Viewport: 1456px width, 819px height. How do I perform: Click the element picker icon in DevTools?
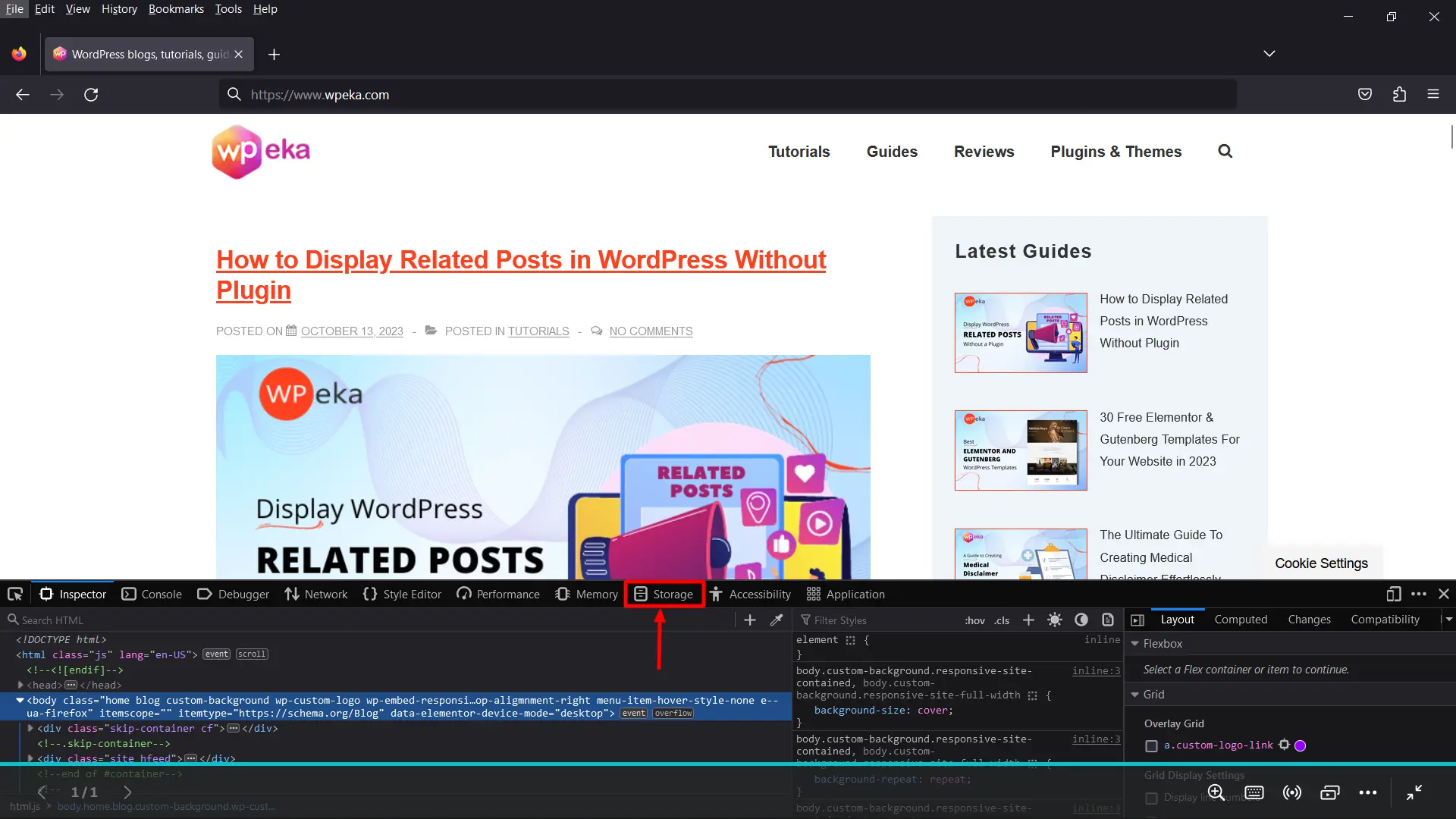click(15, 594)
